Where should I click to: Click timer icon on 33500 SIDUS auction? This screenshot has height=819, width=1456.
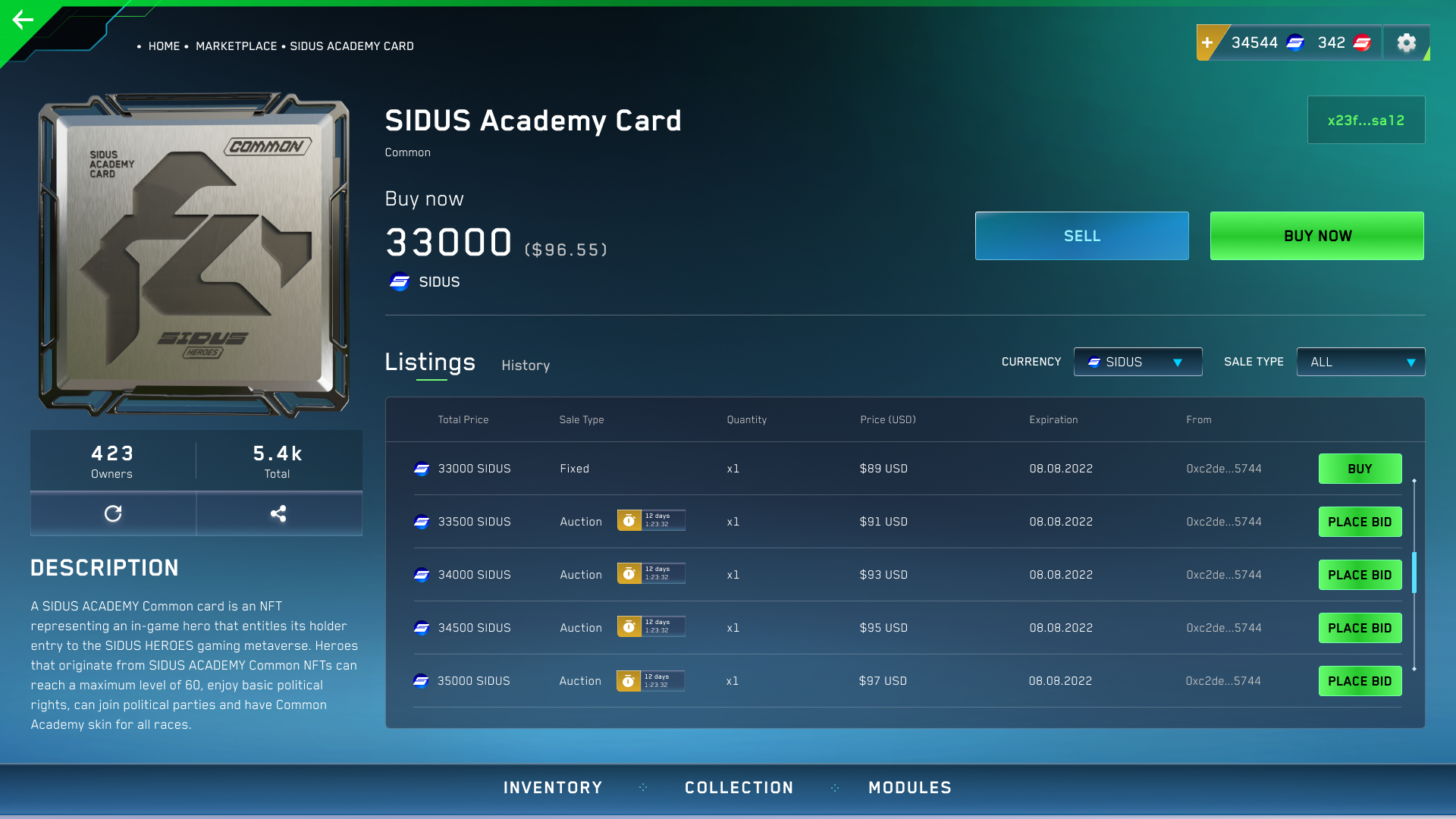[629, 521]
